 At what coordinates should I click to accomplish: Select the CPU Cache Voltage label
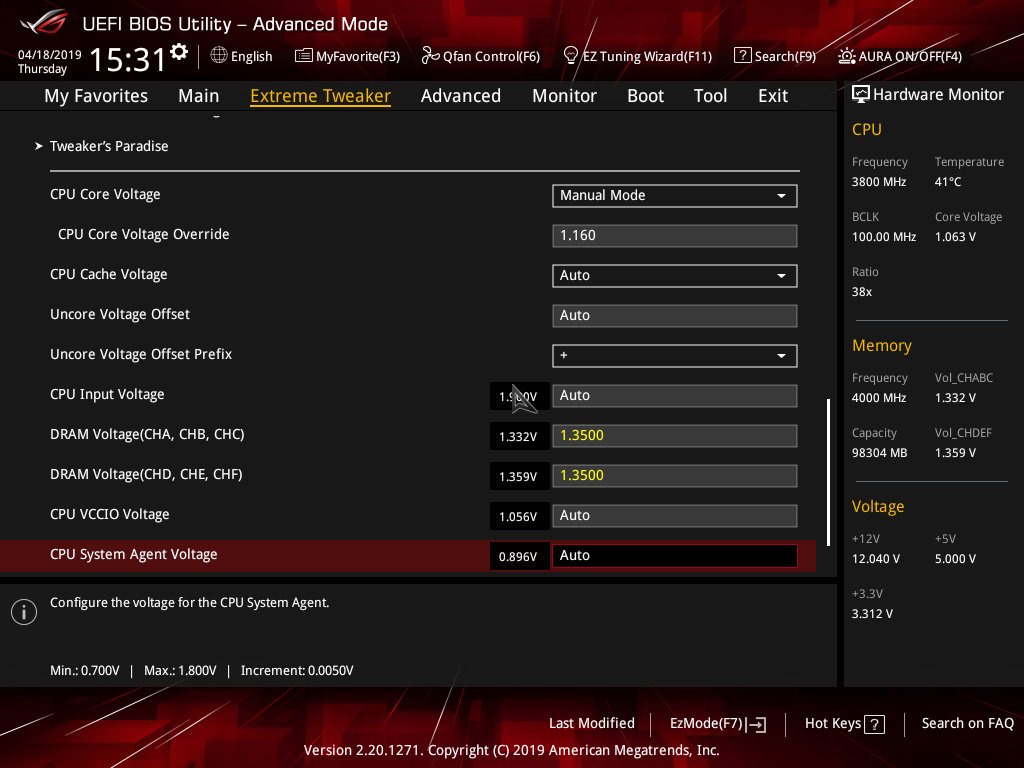coord(108,274)
